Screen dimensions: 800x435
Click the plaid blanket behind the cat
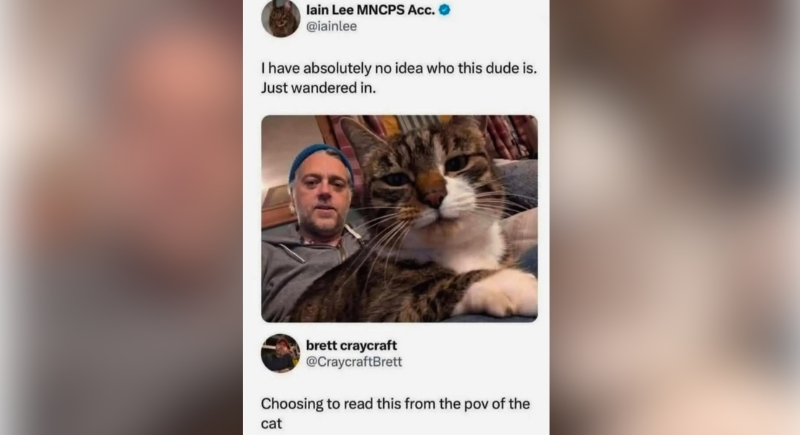tap(505, 135)
